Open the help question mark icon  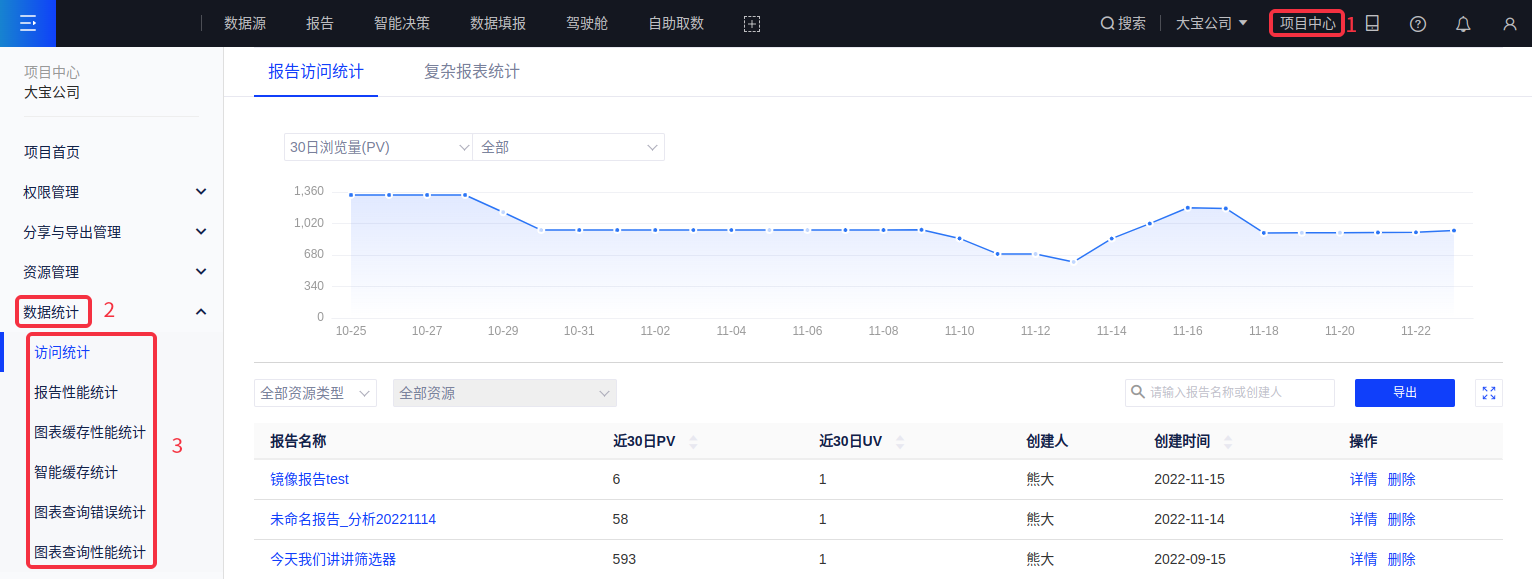tap(1417, 24)
